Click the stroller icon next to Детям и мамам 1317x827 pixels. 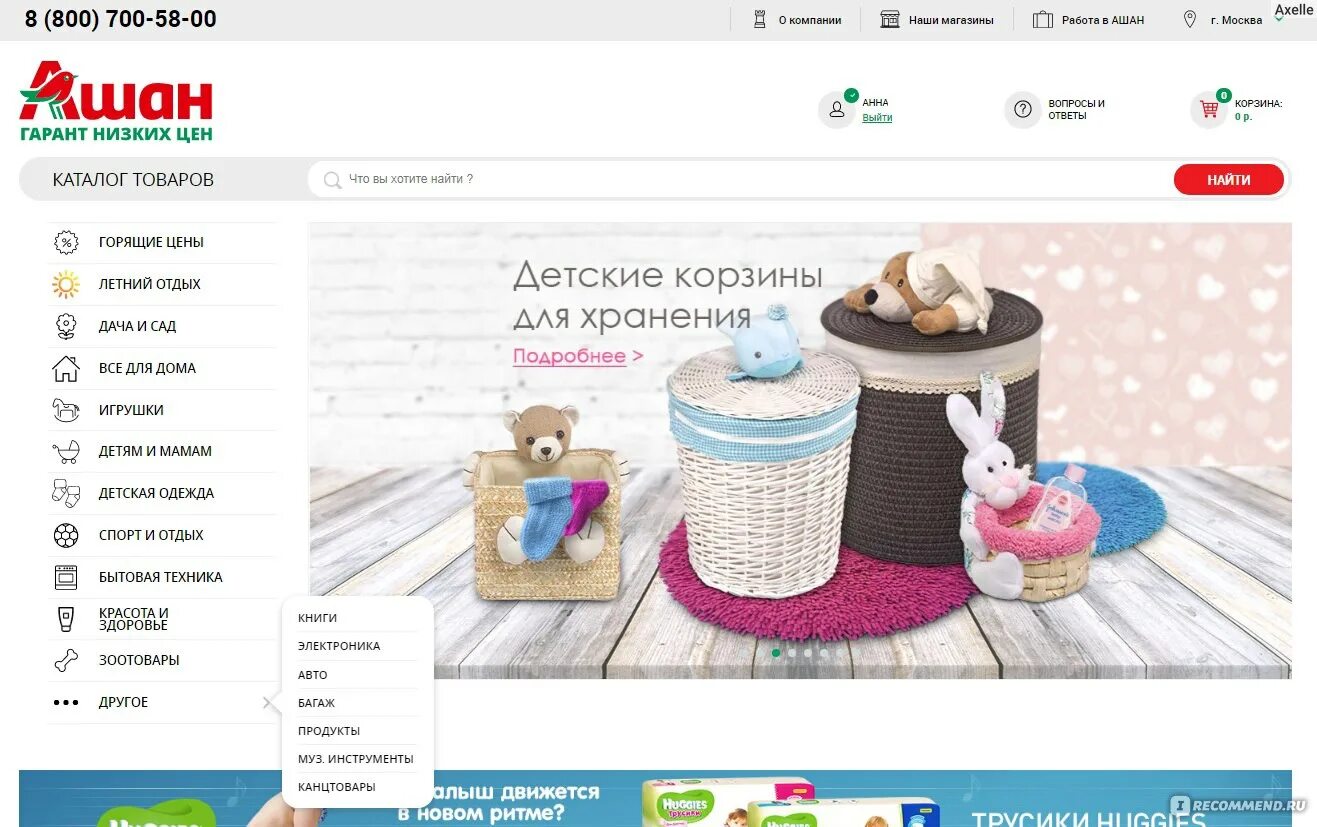(65, 451)
